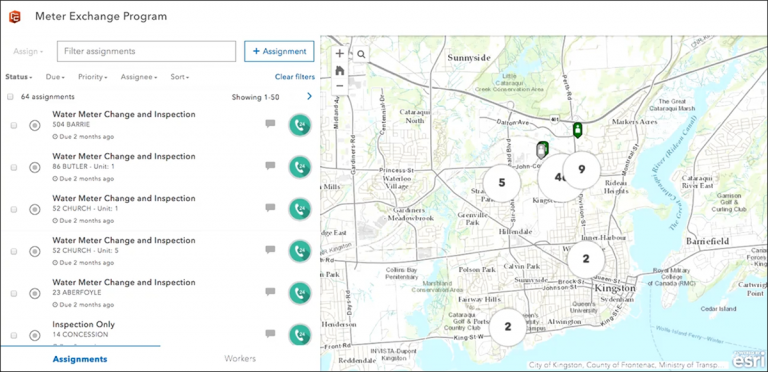Open notes for 86 BUTLER assignment

[x=270, y=166]
